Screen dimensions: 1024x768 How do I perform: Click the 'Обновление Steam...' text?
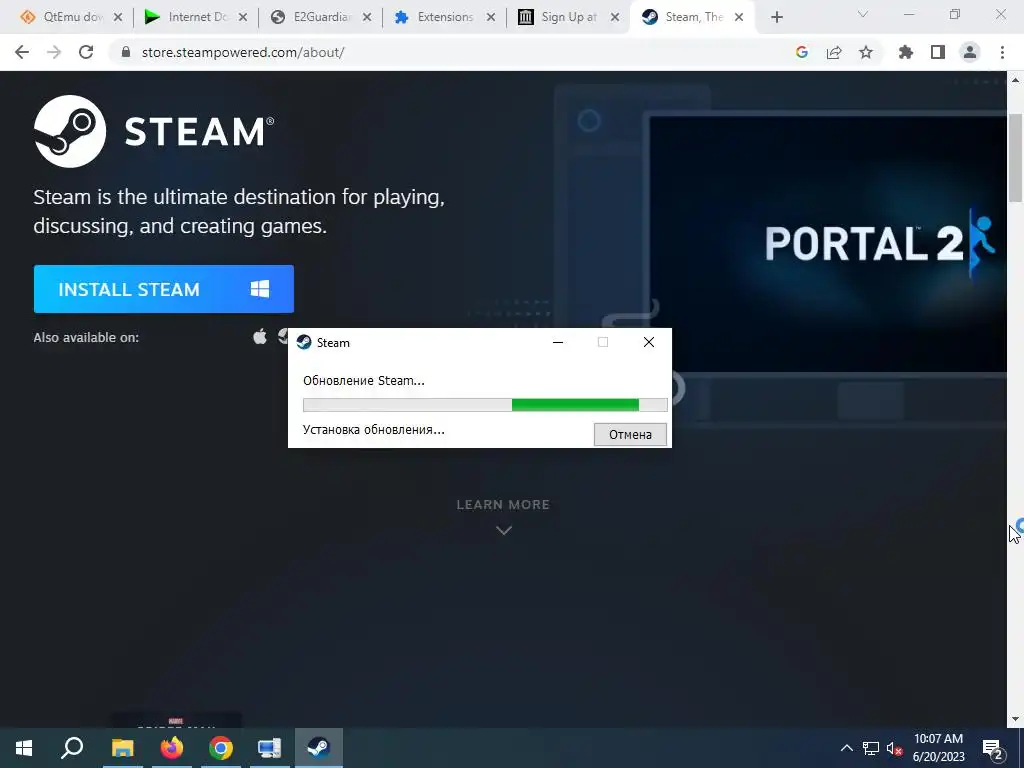pos(364,381)
